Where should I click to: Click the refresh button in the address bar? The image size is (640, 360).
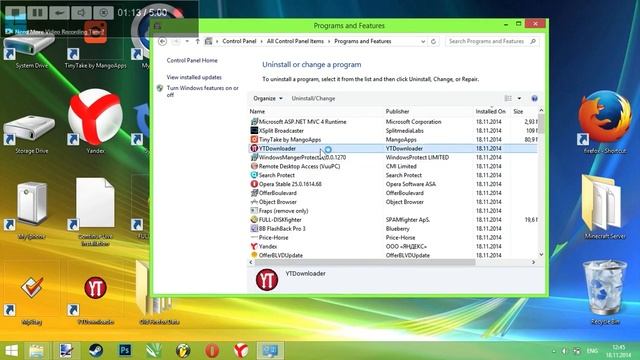433,41
